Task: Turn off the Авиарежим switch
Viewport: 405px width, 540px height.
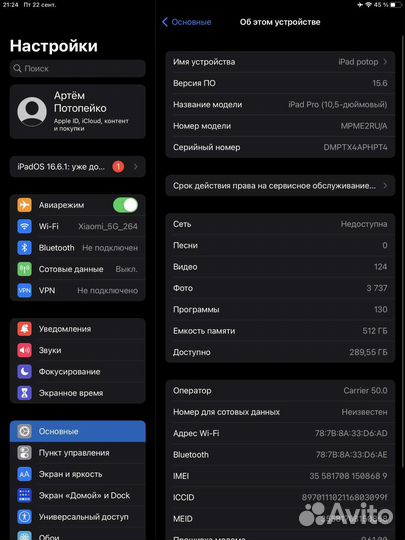Action: [125, 205]
